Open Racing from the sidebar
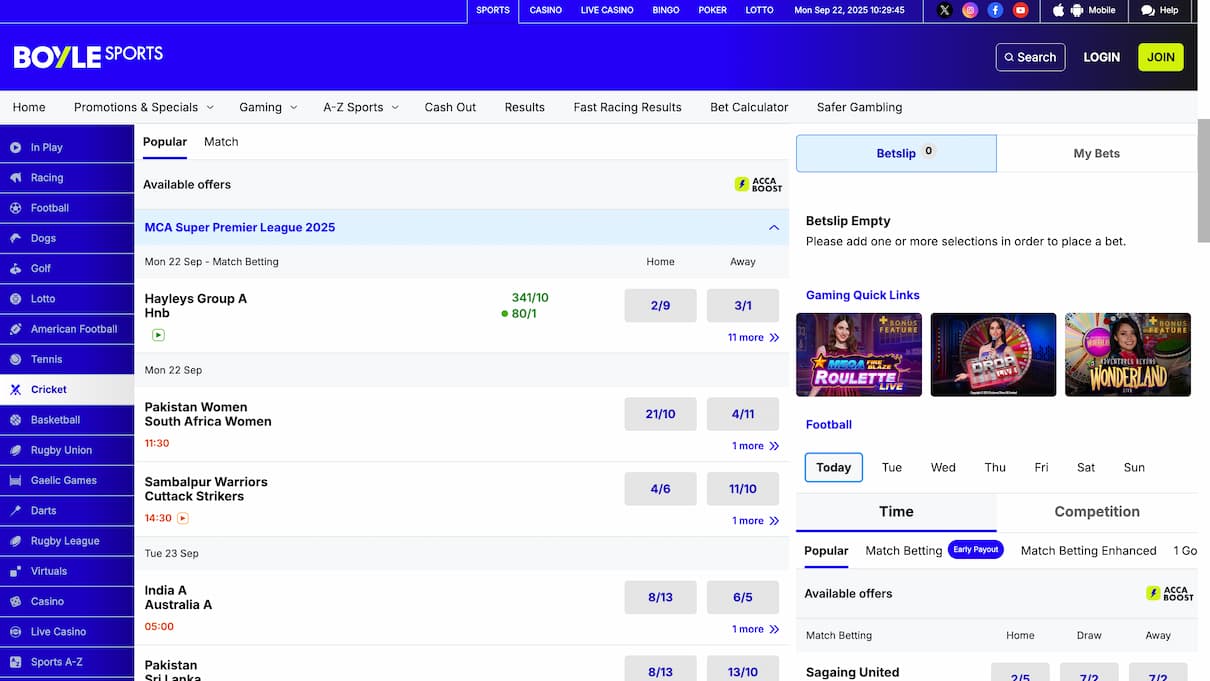The image size is (1210, 681). 67,177
